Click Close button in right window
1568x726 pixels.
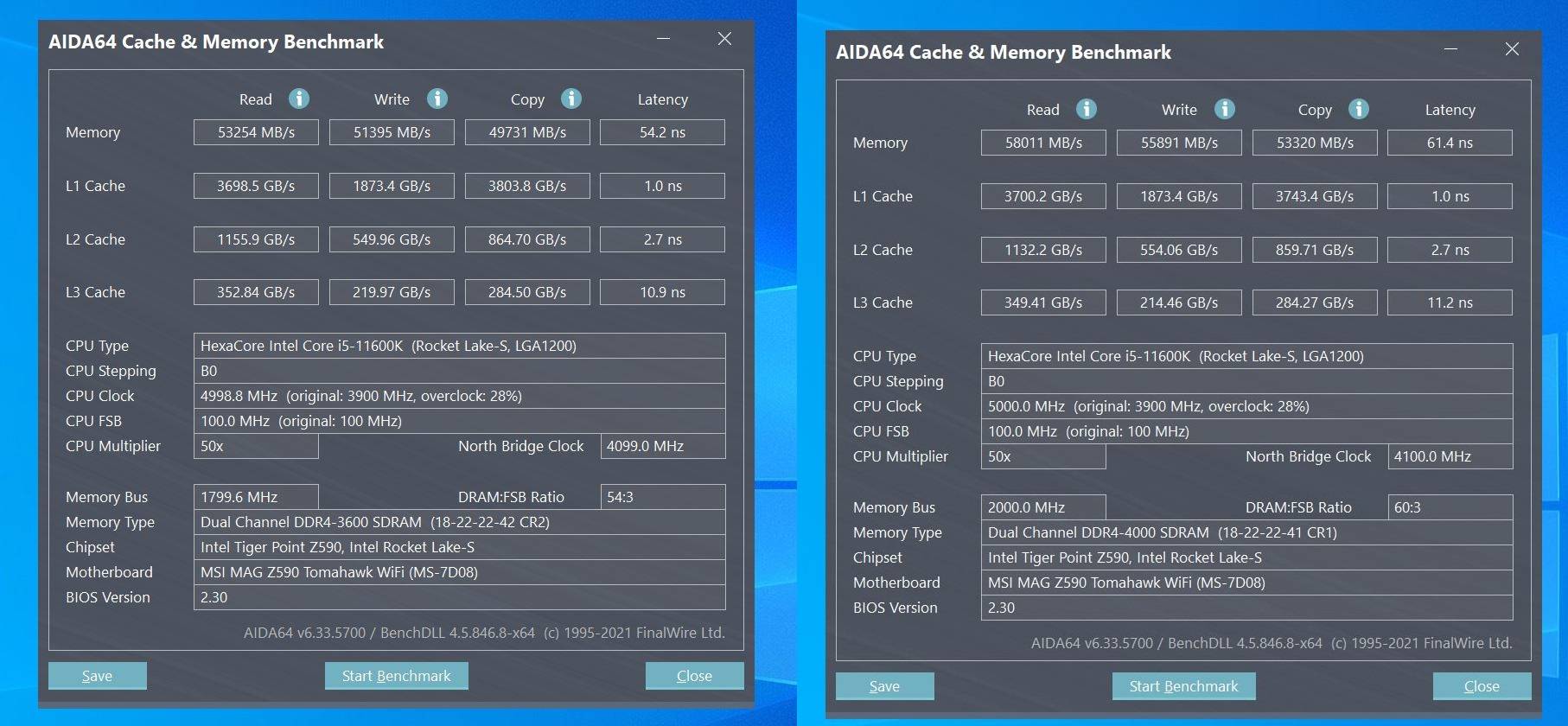(1482, 686)
